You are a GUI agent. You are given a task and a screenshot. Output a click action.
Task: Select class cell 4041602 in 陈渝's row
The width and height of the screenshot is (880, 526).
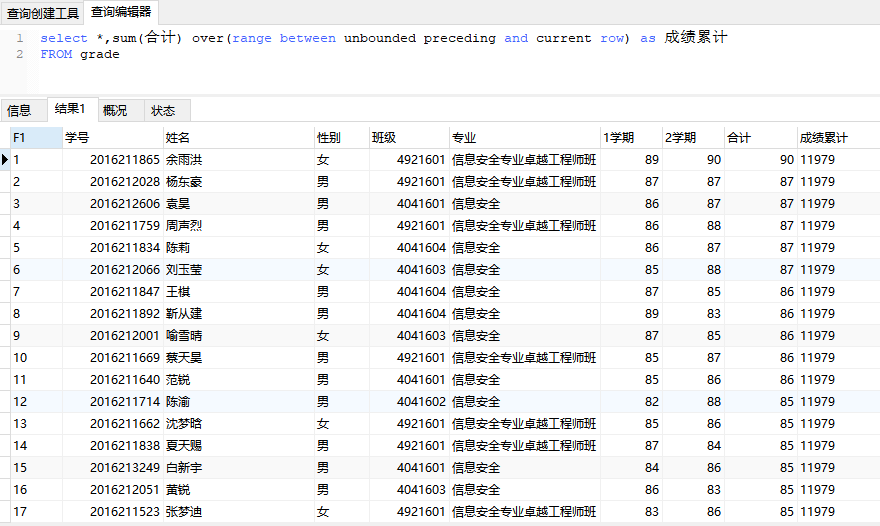click(x=409, y=402)
